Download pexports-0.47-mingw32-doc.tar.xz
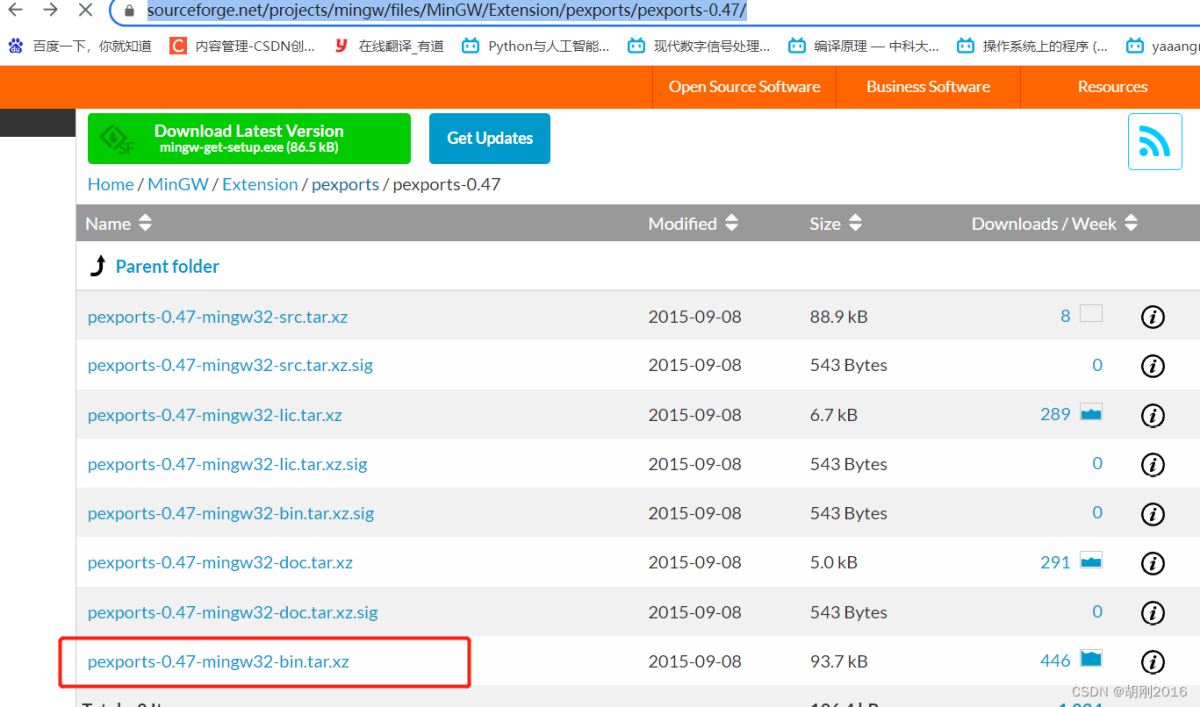The image size is (1200, 707). 220,563
